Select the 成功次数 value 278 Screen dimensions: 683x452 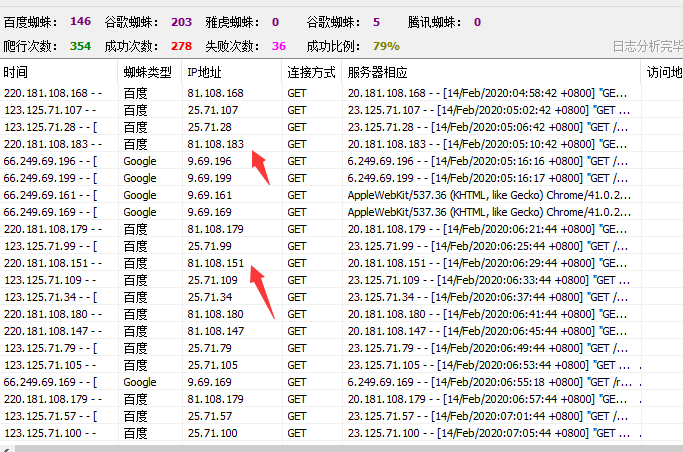(182, 46)
